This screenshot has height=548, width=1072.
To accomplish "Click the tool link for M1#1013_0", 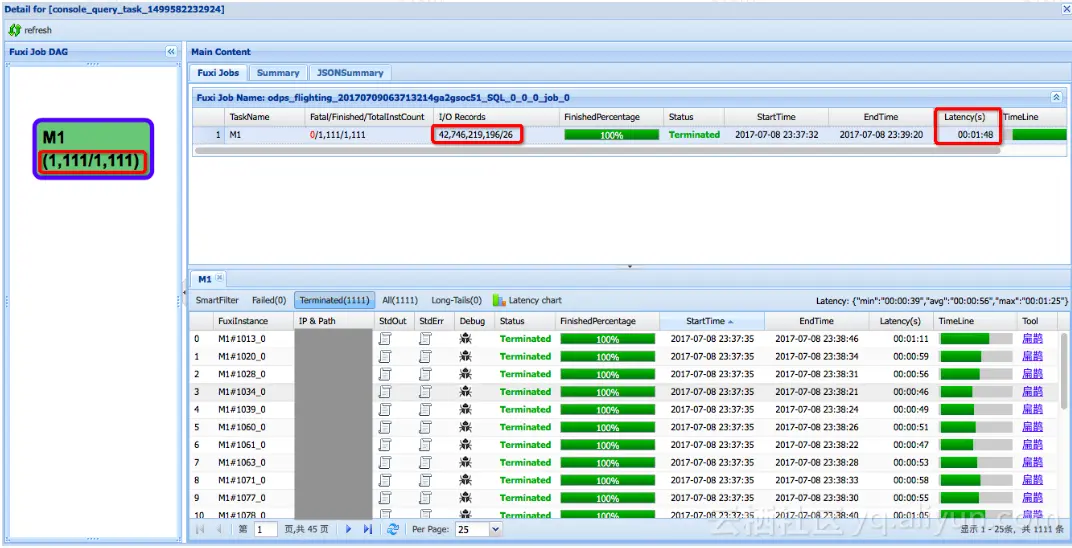I will (x=1032, y=339).
